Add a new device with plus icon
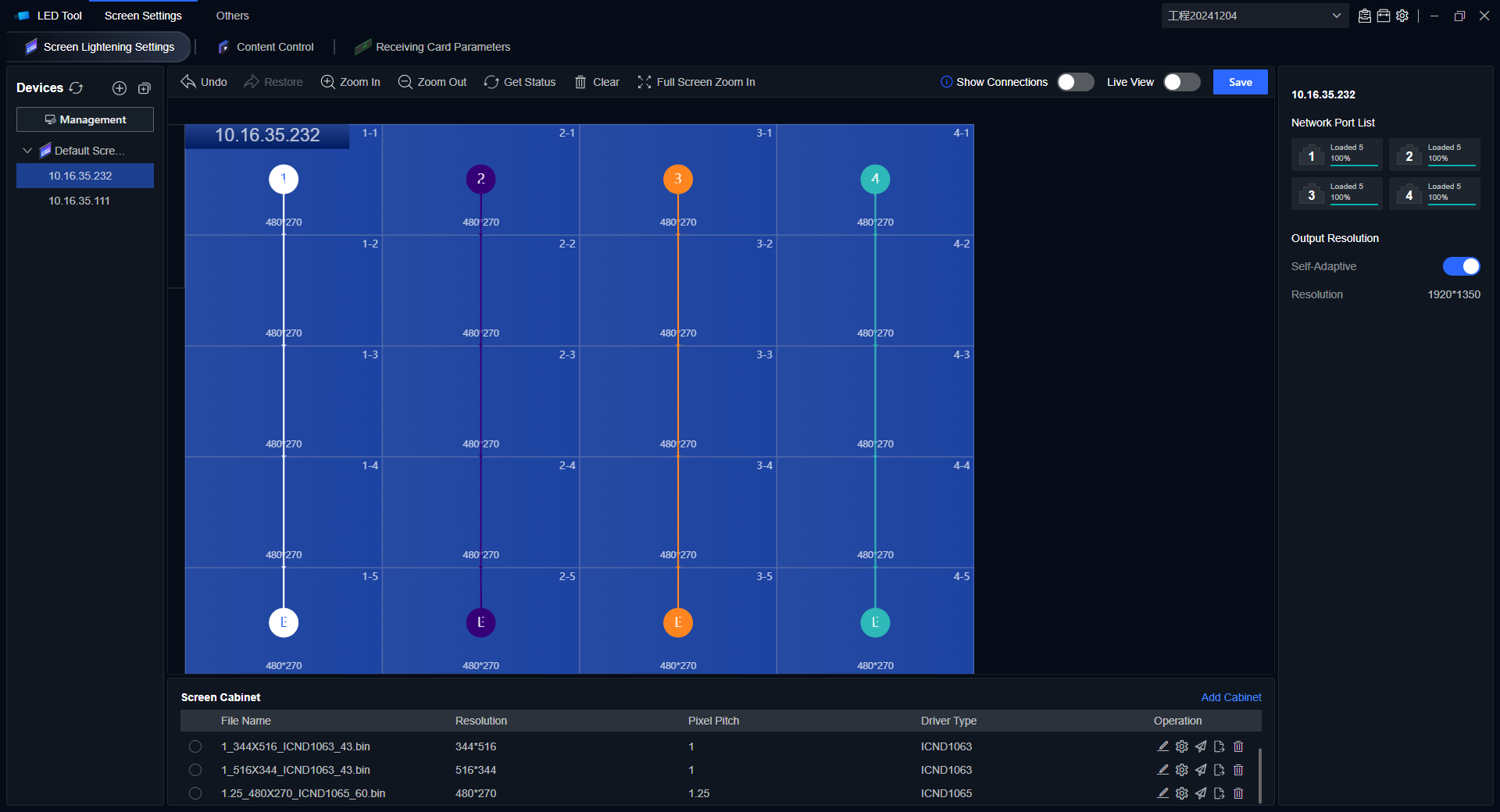 (120, 88)
